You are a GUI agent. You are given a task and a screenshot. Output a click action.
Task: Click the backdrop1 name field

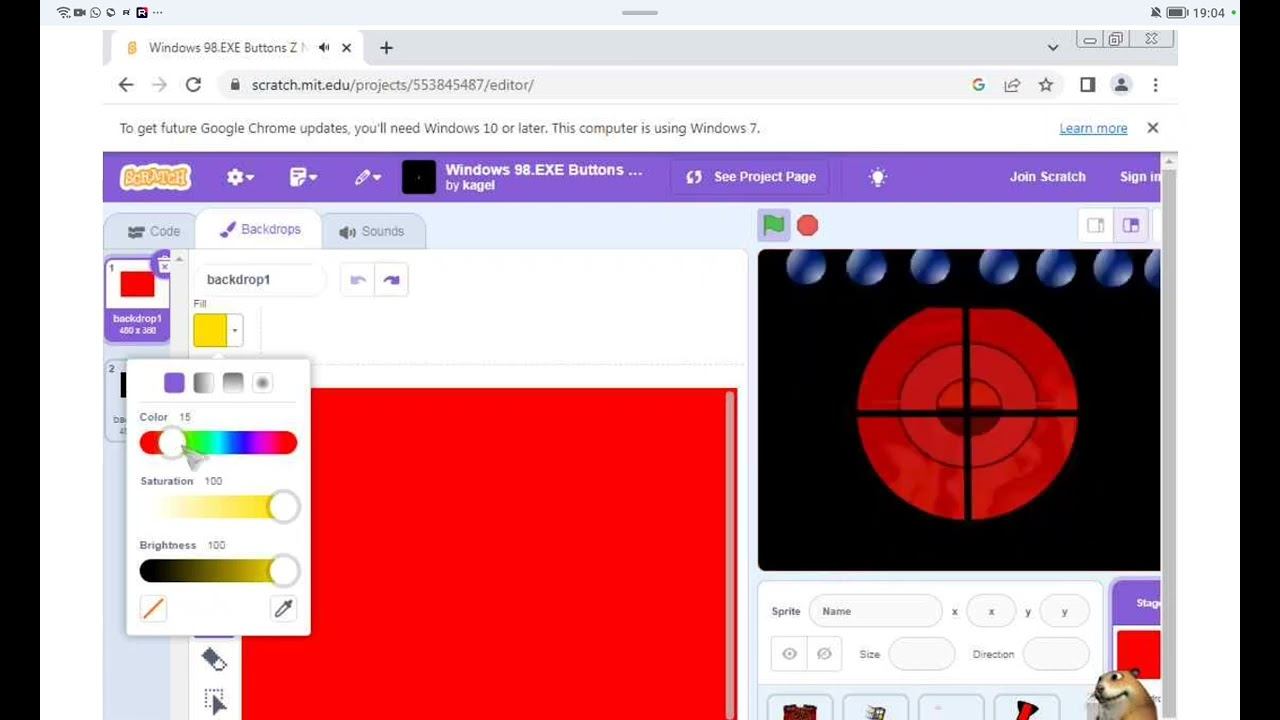point(261,280)
